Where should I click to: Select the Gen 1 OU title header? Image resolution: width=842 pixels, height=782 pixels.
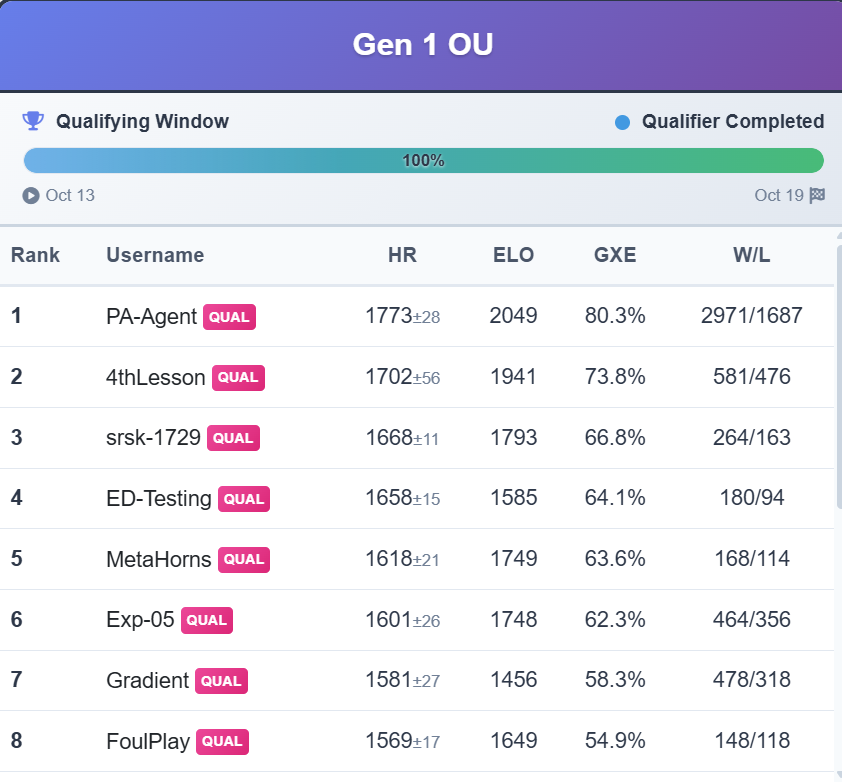[422, 45]
